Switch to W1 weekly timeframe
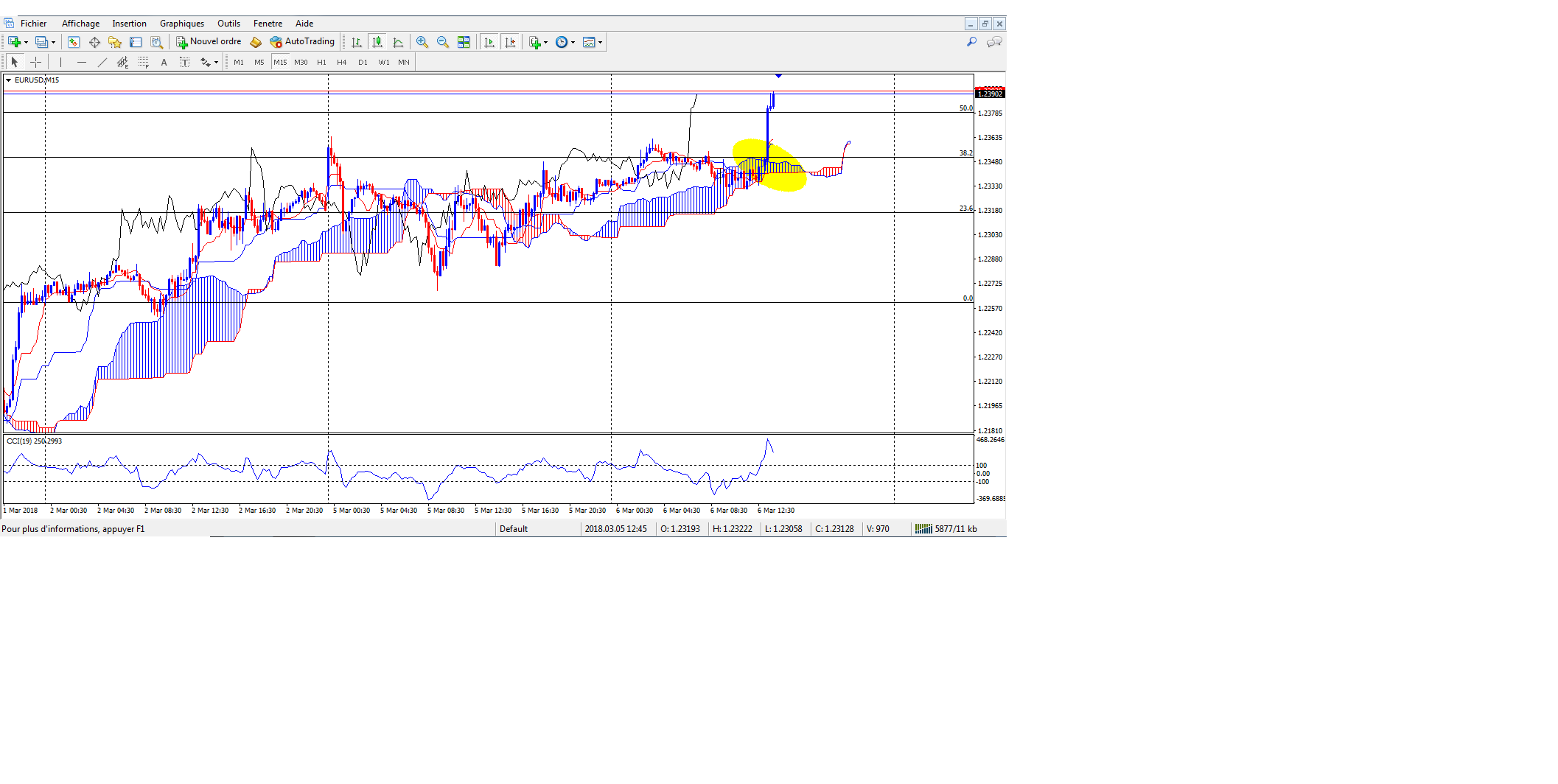 (x=384, y=62)
